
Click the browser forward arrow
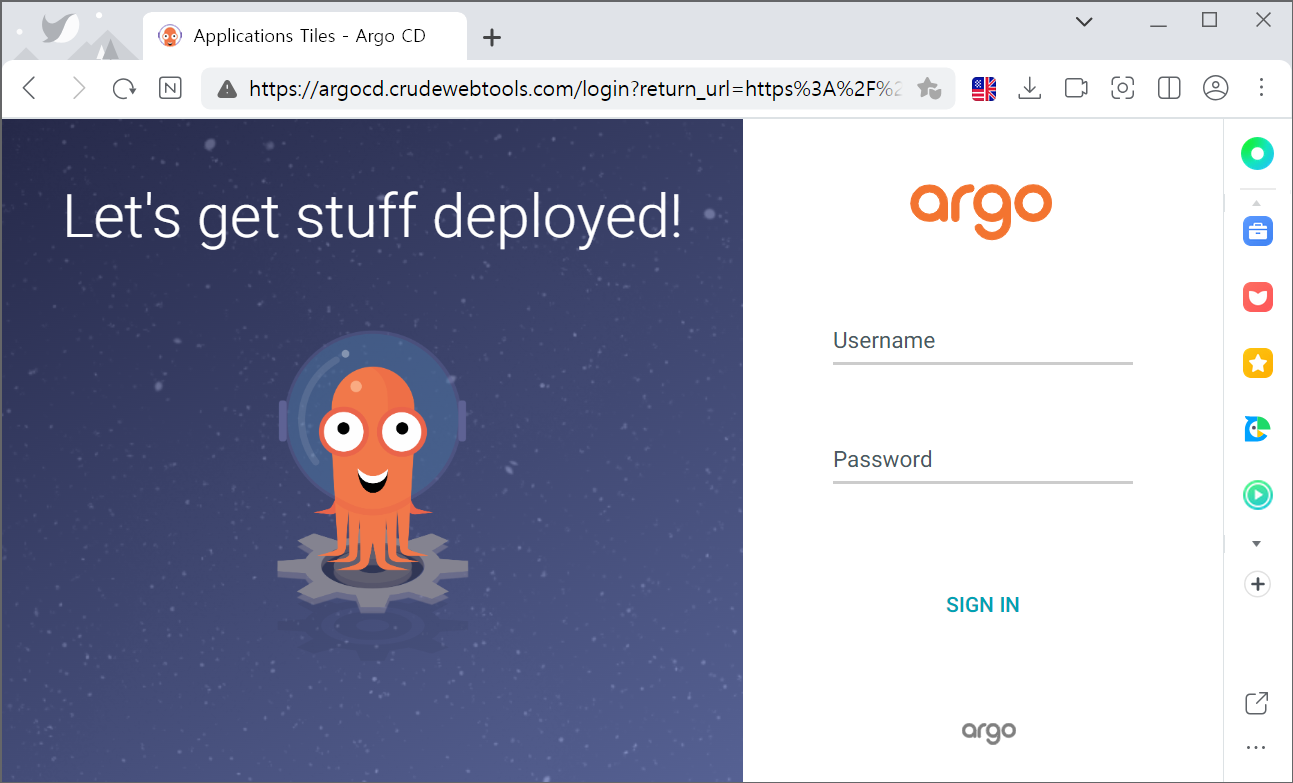78,88
